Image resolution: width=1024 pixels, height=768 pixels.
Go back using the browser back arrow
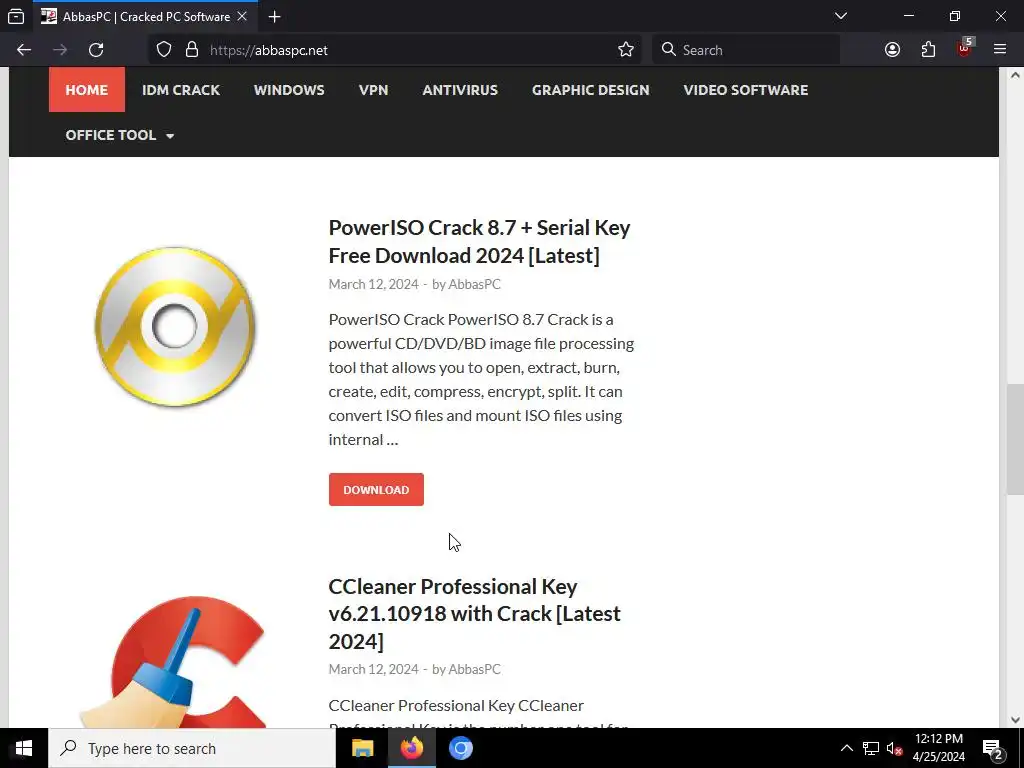(x=24, y=50)
